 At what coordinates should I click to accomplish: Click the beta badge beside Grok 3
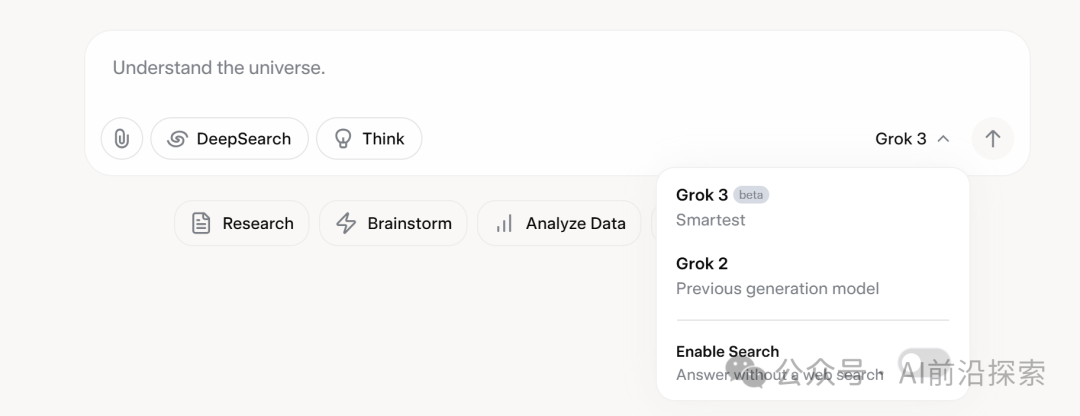[751, 195]
